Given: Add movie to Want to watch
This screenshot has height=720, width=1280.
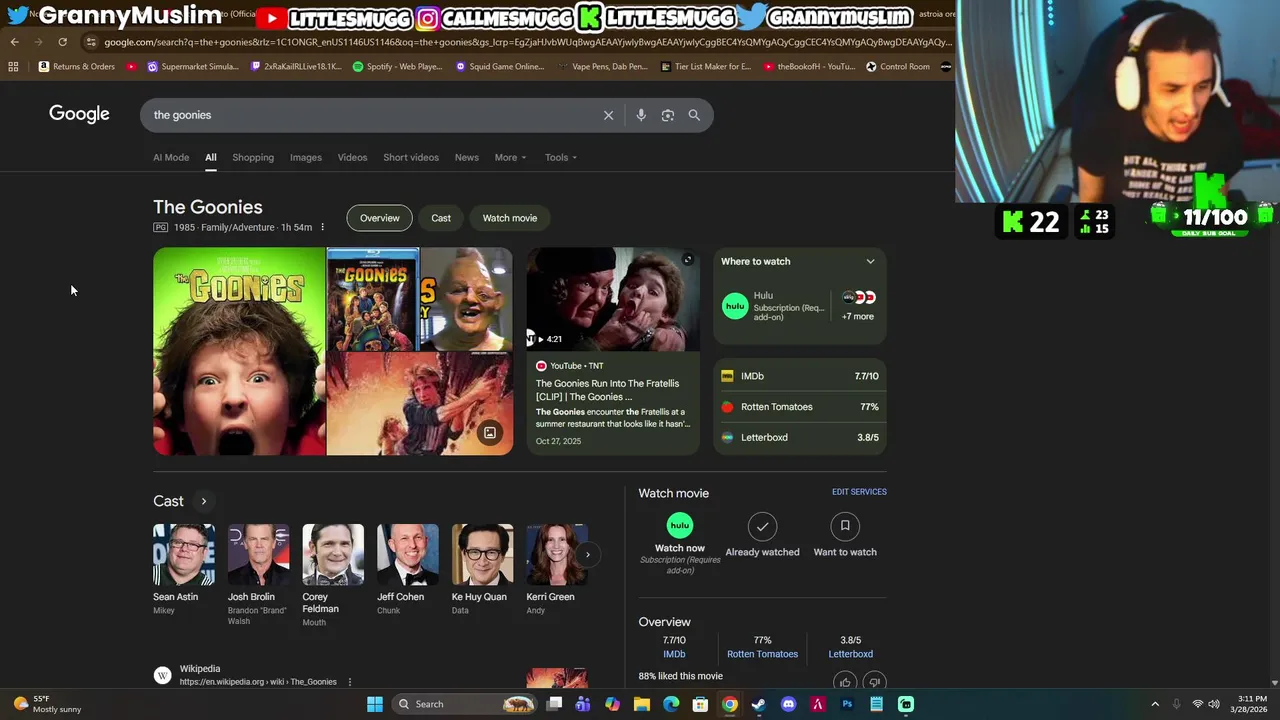Looking at the screenshot, I should coord(845,535).
